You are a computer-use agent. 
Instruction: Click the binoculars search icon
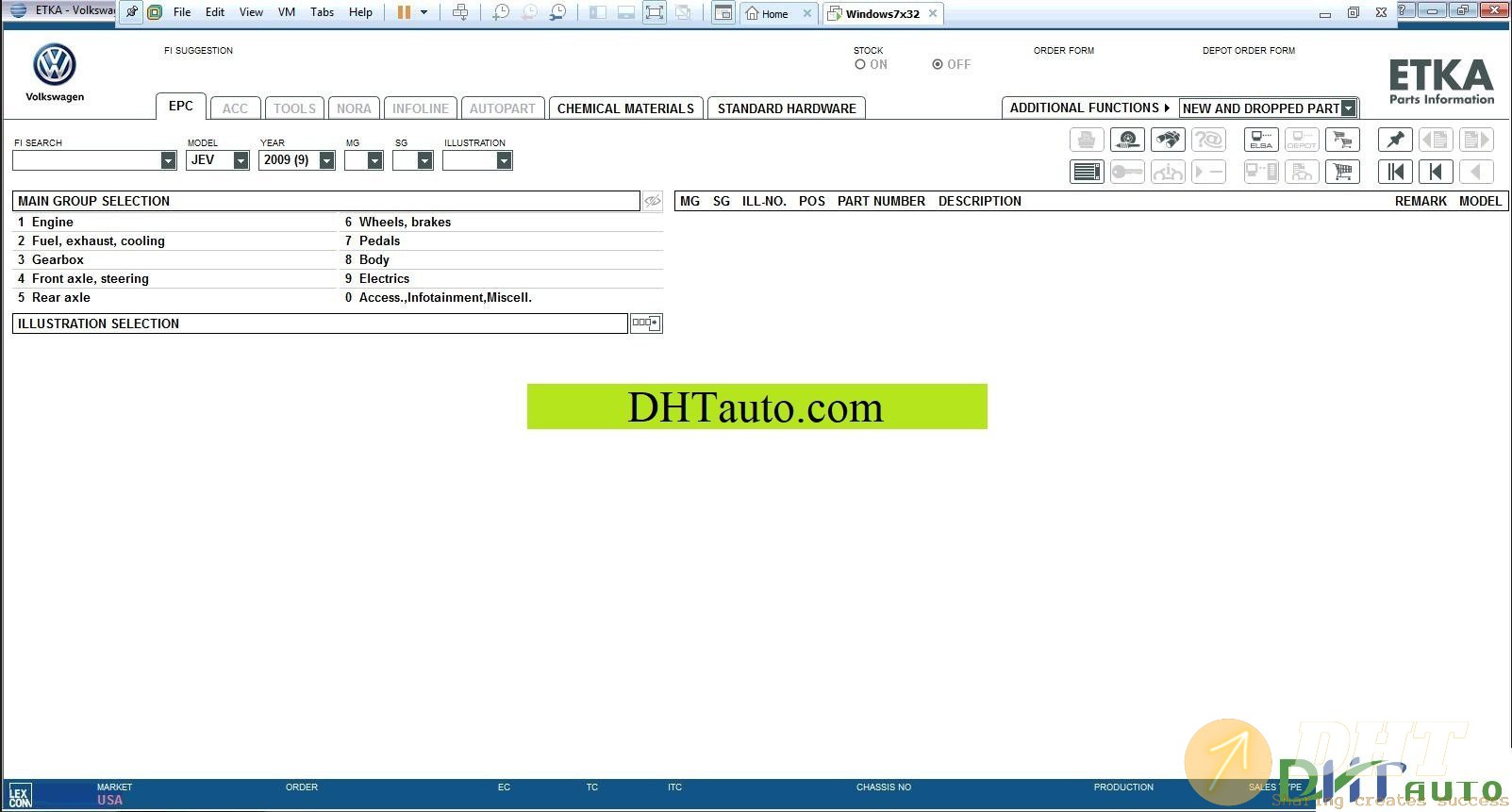[1168, 140]
